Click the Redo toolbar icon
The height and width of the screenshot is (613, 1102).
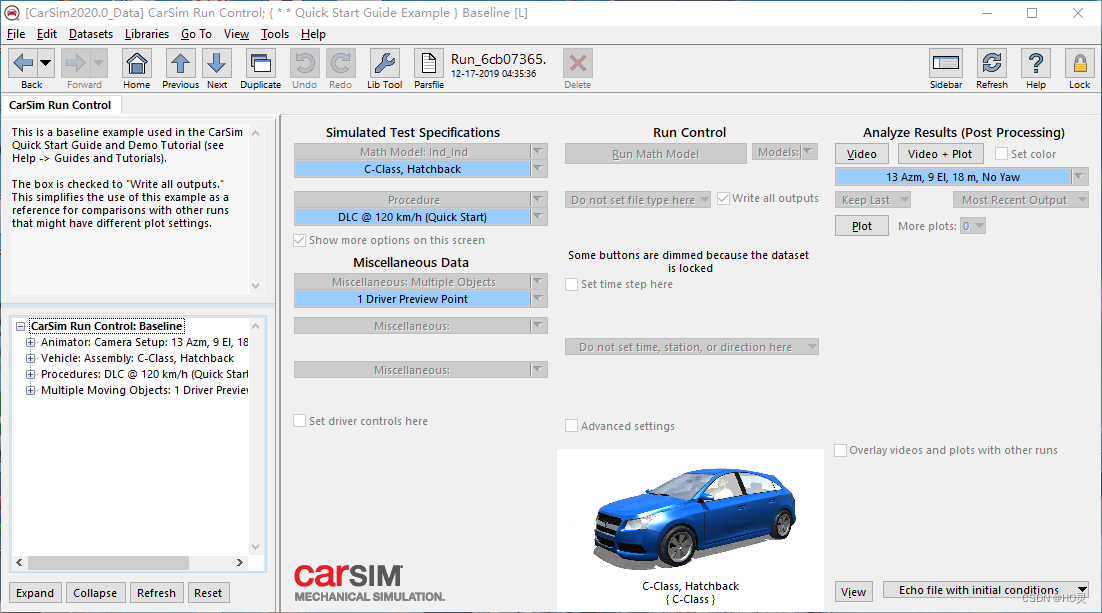tap(341, 63)
